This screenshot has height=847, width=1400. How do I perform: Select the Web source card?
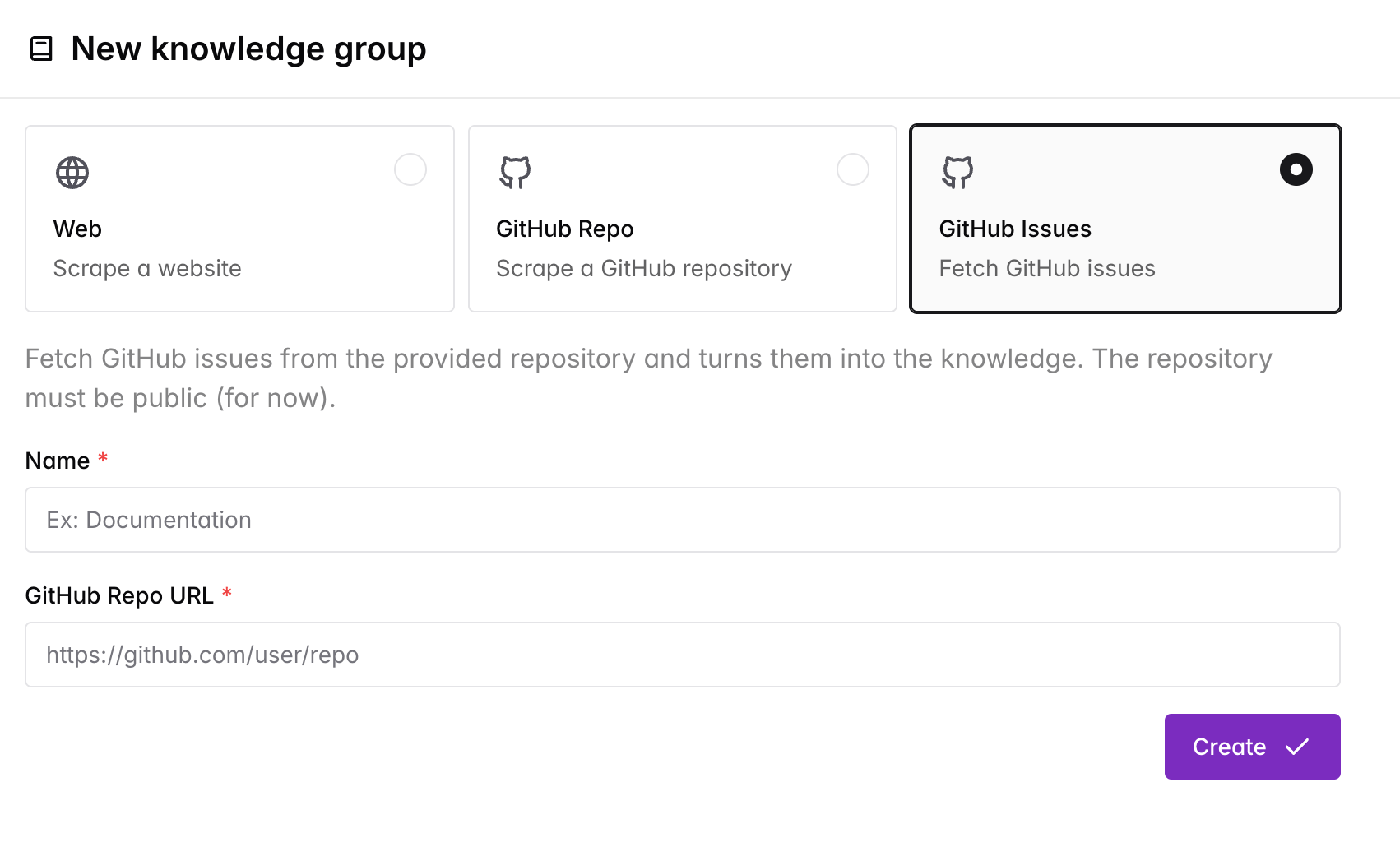(x=239, y=219)
